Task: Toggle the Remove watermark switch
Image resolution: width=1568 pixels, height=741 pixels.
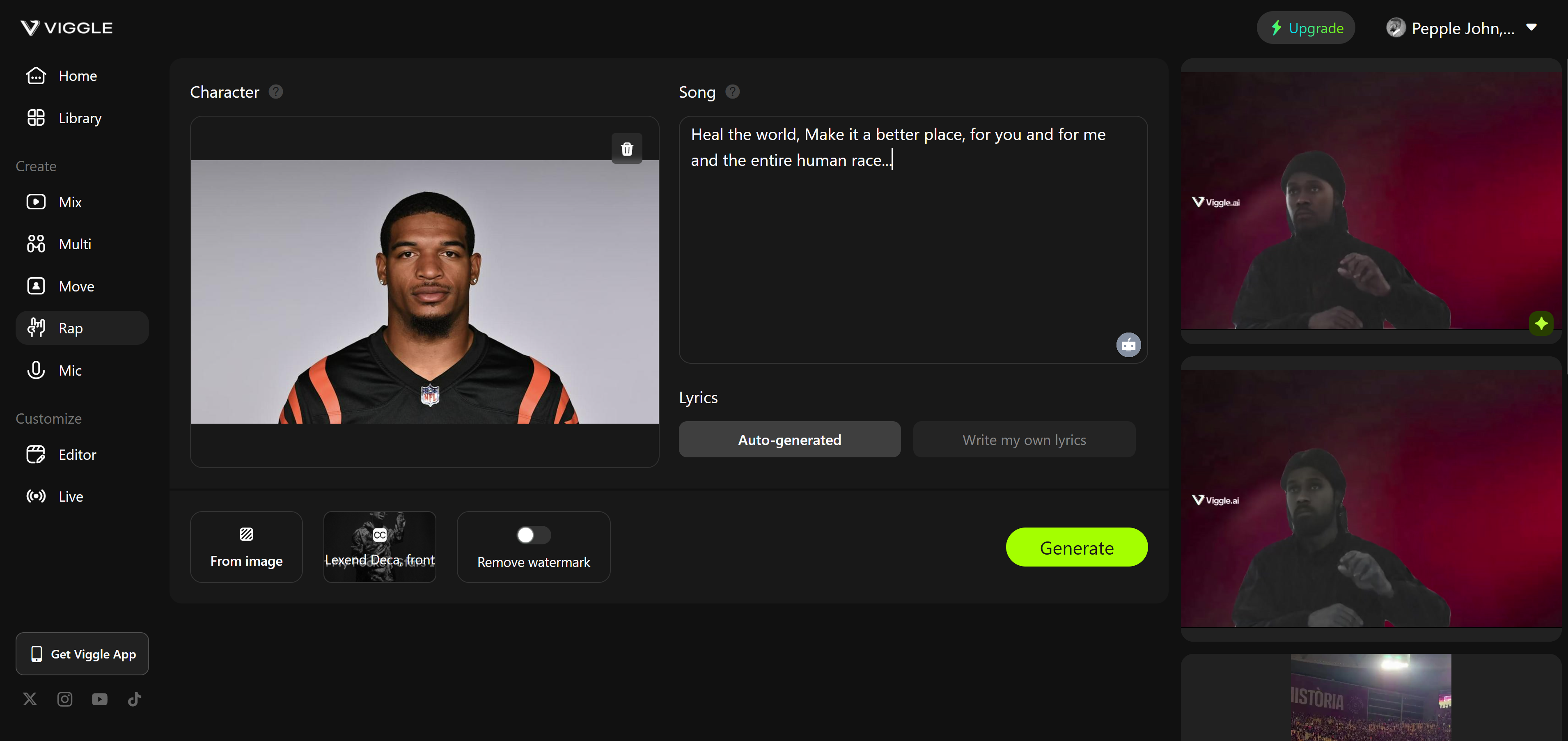Action: pos(533,535)
